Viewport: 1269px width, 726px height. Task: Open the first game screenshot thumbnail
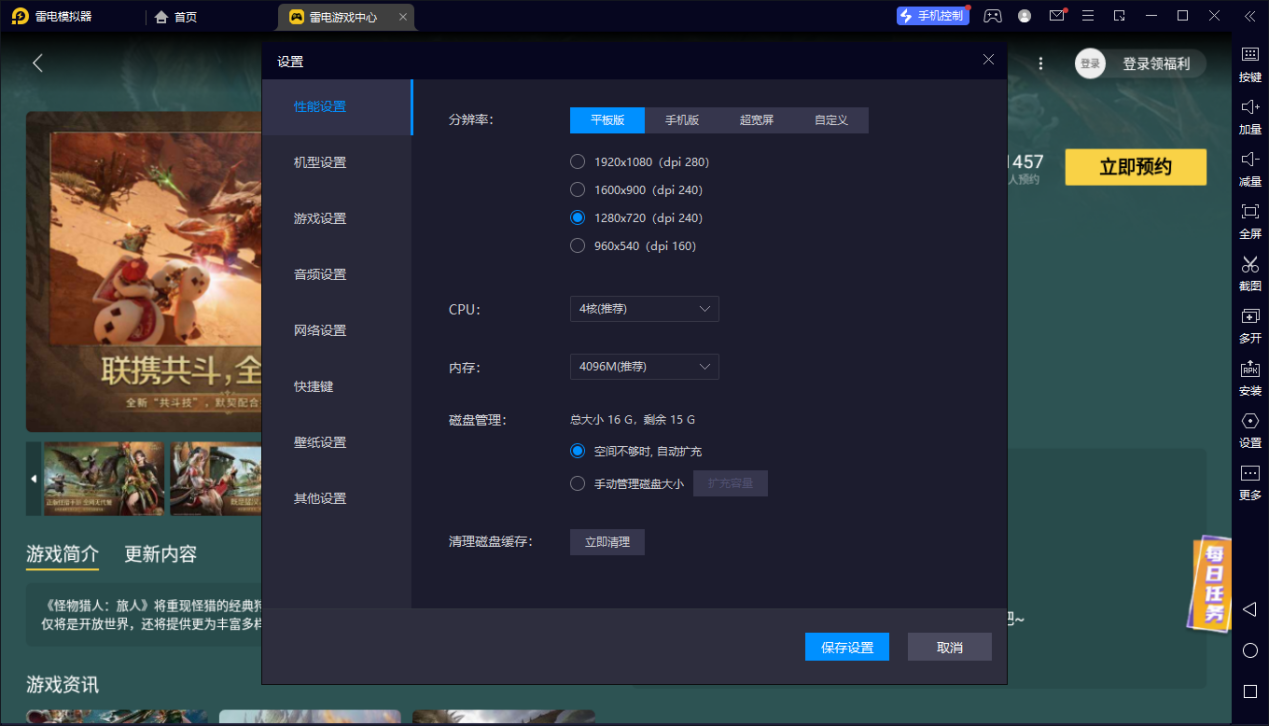[x=103, y=478]
